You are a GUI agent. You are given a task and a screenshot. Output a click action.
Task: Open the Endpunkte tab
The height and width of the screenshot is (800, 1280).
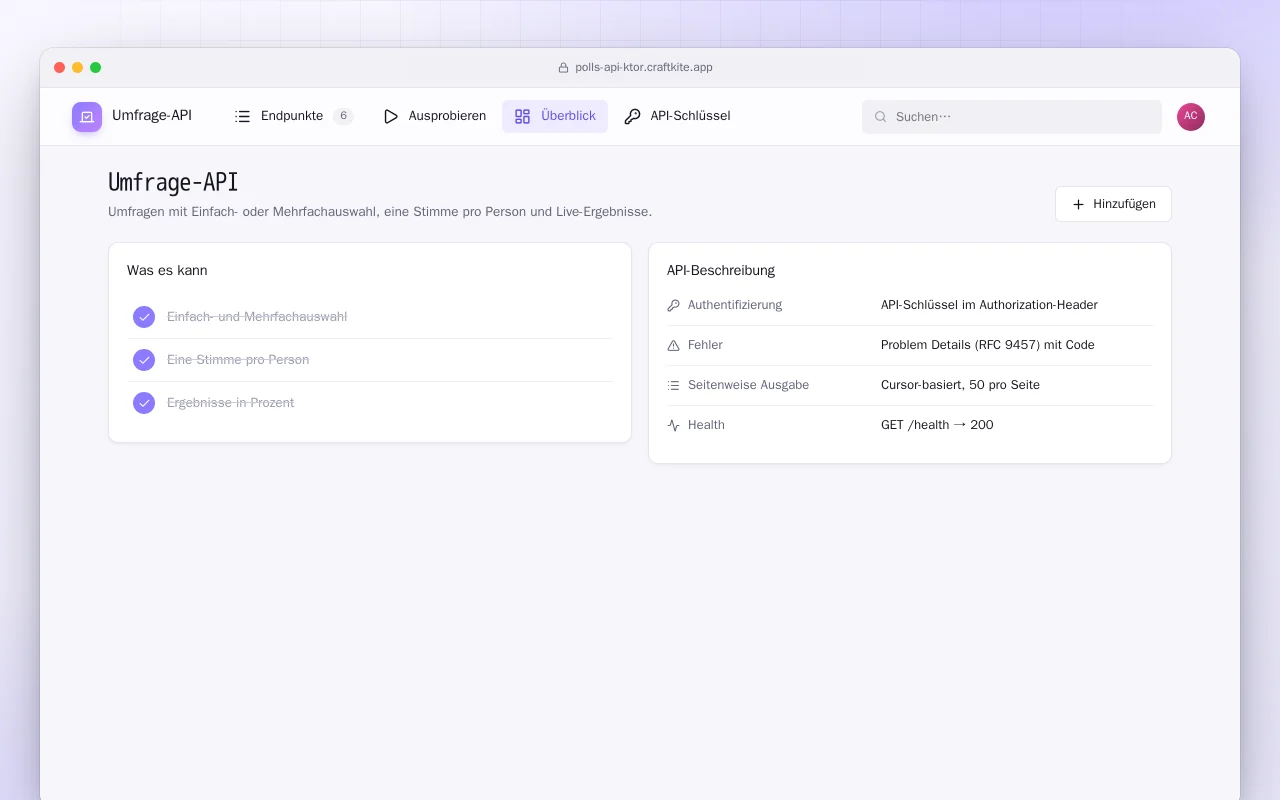pyautogui.click(x=294, y=116)
